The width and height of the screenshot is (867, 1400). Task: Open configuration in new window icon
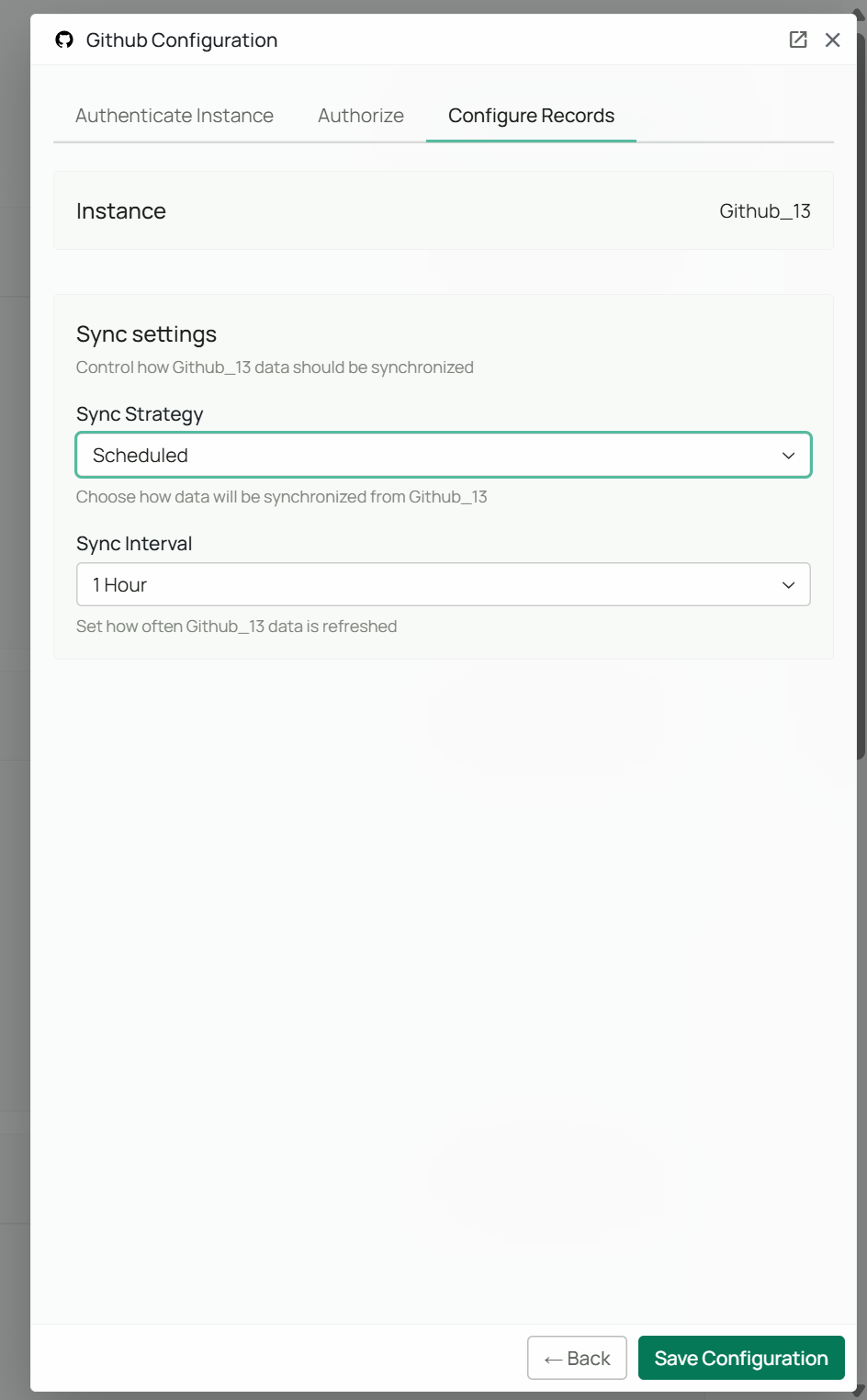click(798, 40)
